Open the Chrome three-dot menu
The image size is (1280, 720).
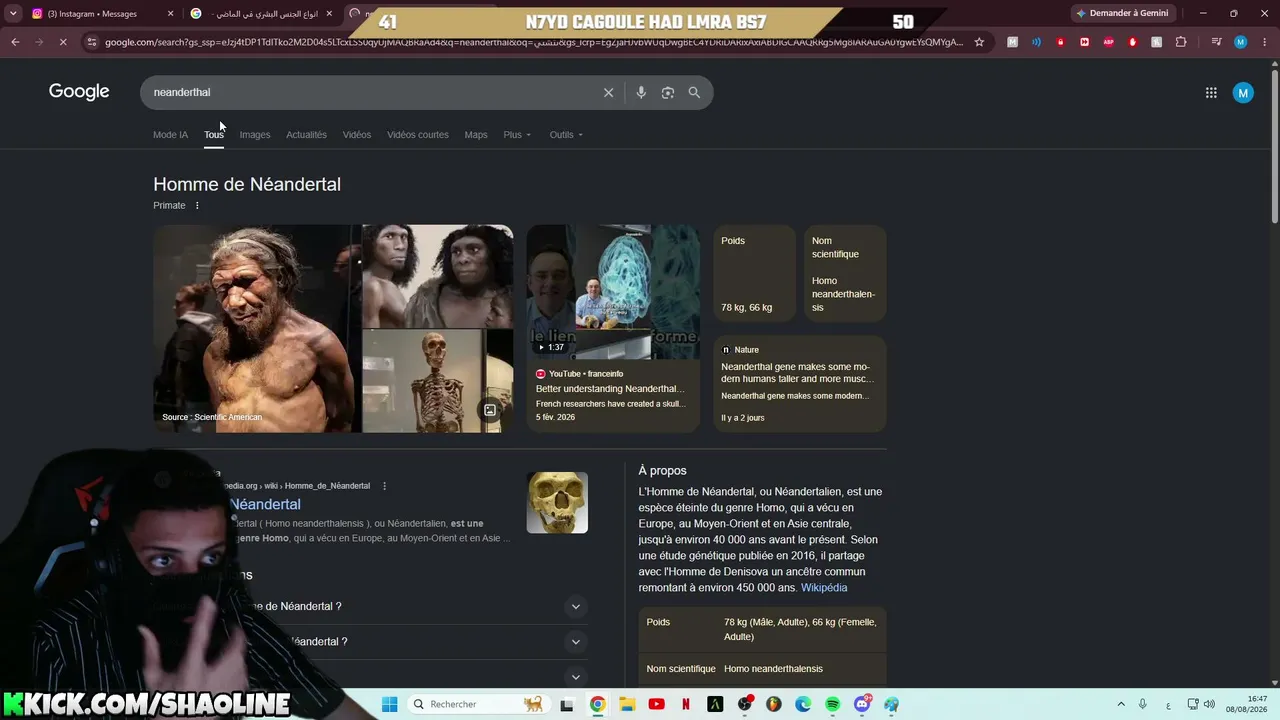pos(1264,42)
